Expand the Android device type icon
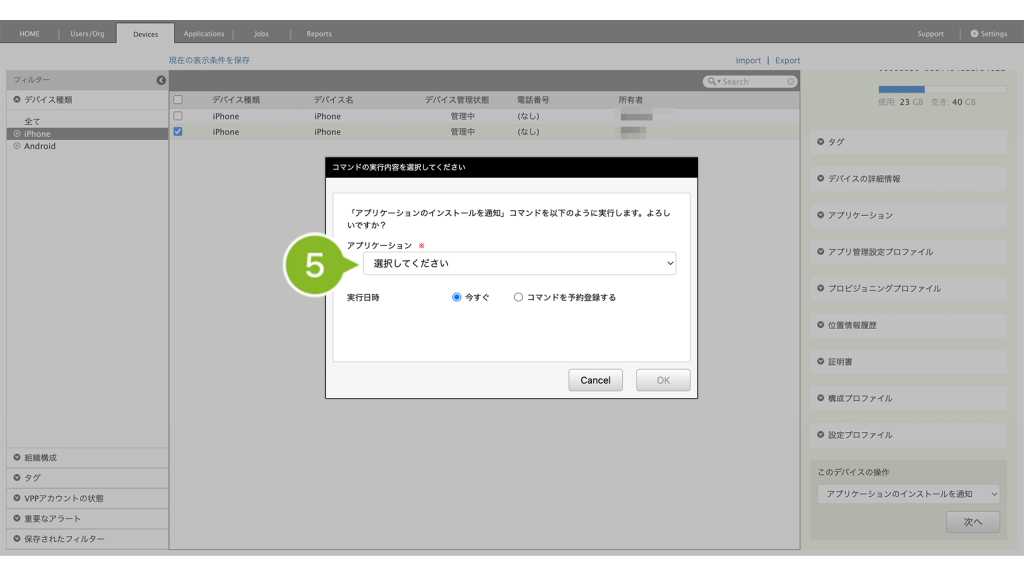This screenshot has height=576, width=1024. pyautogui.click(x=17, y=146)
